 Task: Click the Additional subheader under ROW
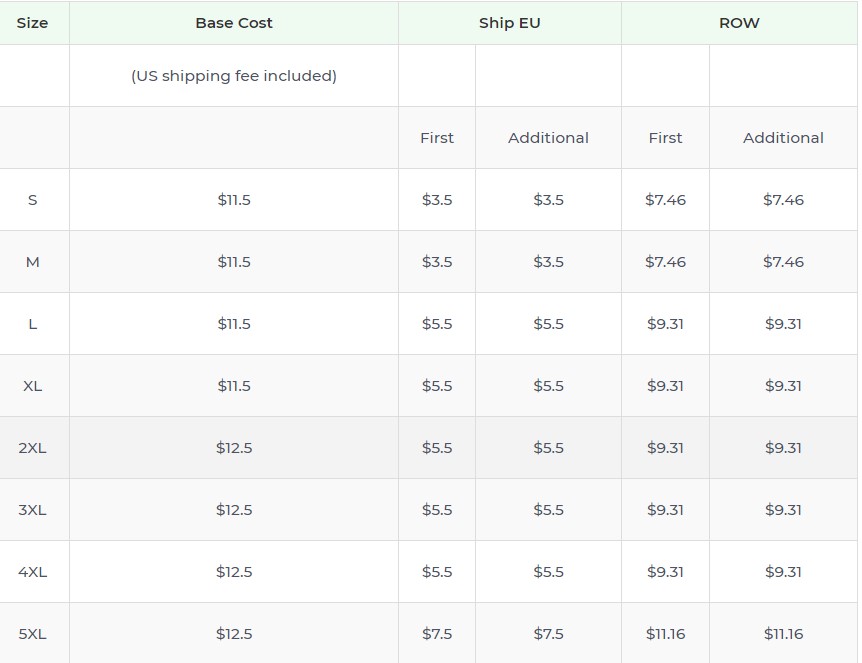783,138
